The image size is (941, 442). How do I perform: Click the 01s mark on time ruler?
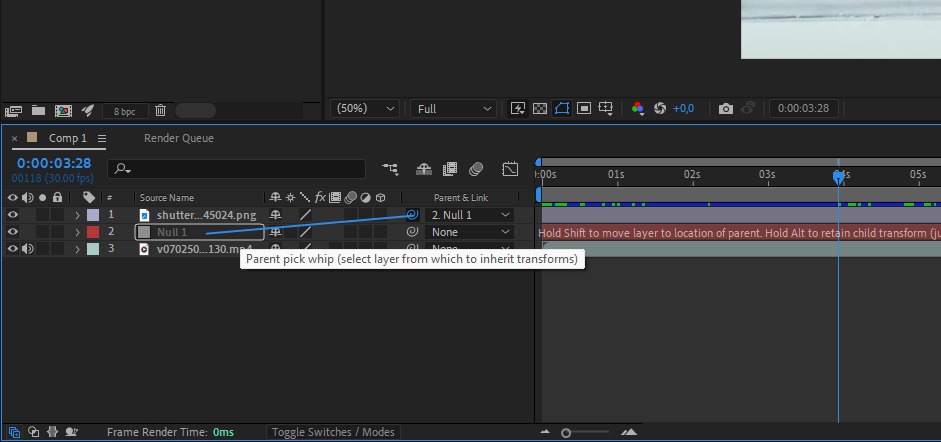(616, 175)
